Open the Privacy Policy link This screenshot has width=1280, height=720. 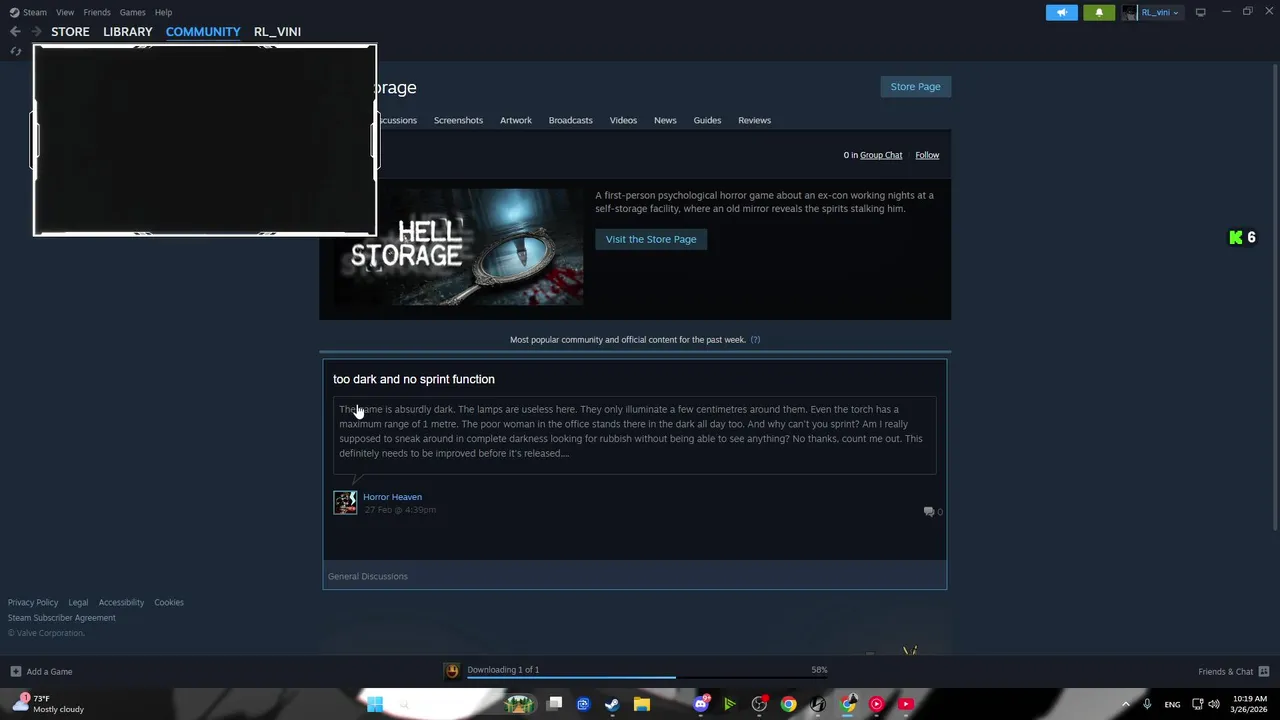pos(33,602)
